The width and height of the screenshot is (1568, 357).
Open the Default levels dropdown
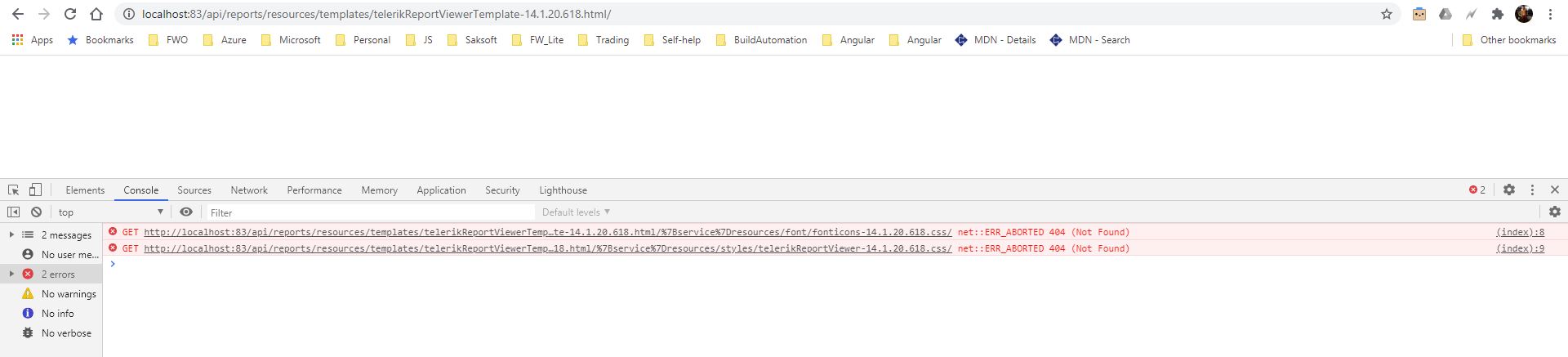tap(576, 212)
